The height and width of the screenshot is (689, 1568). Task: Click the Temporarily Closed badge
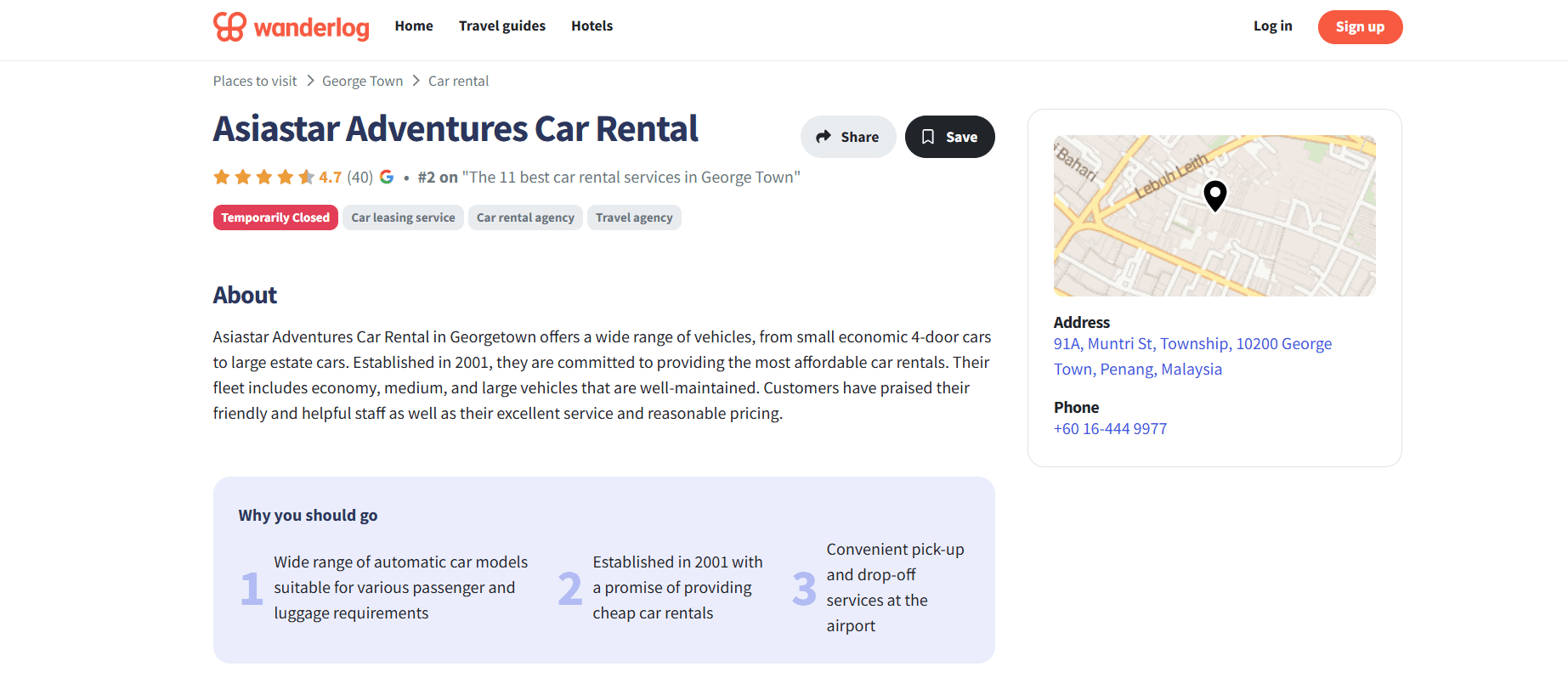point(275,217)
